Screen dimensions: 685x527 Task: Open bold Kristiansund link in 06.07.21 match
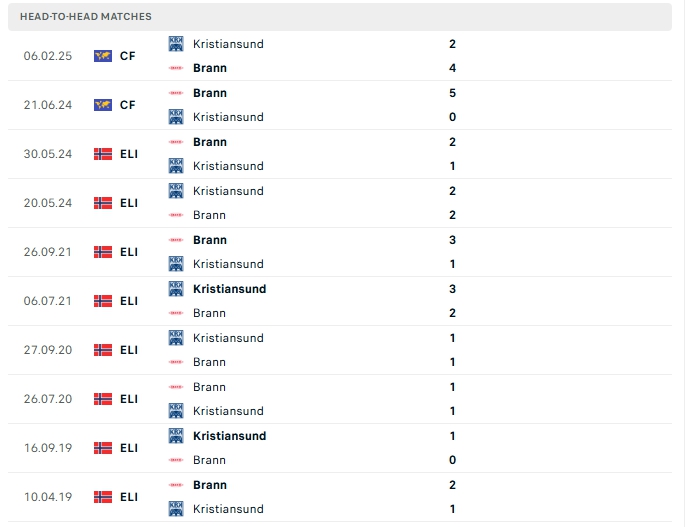click(229, 289)
